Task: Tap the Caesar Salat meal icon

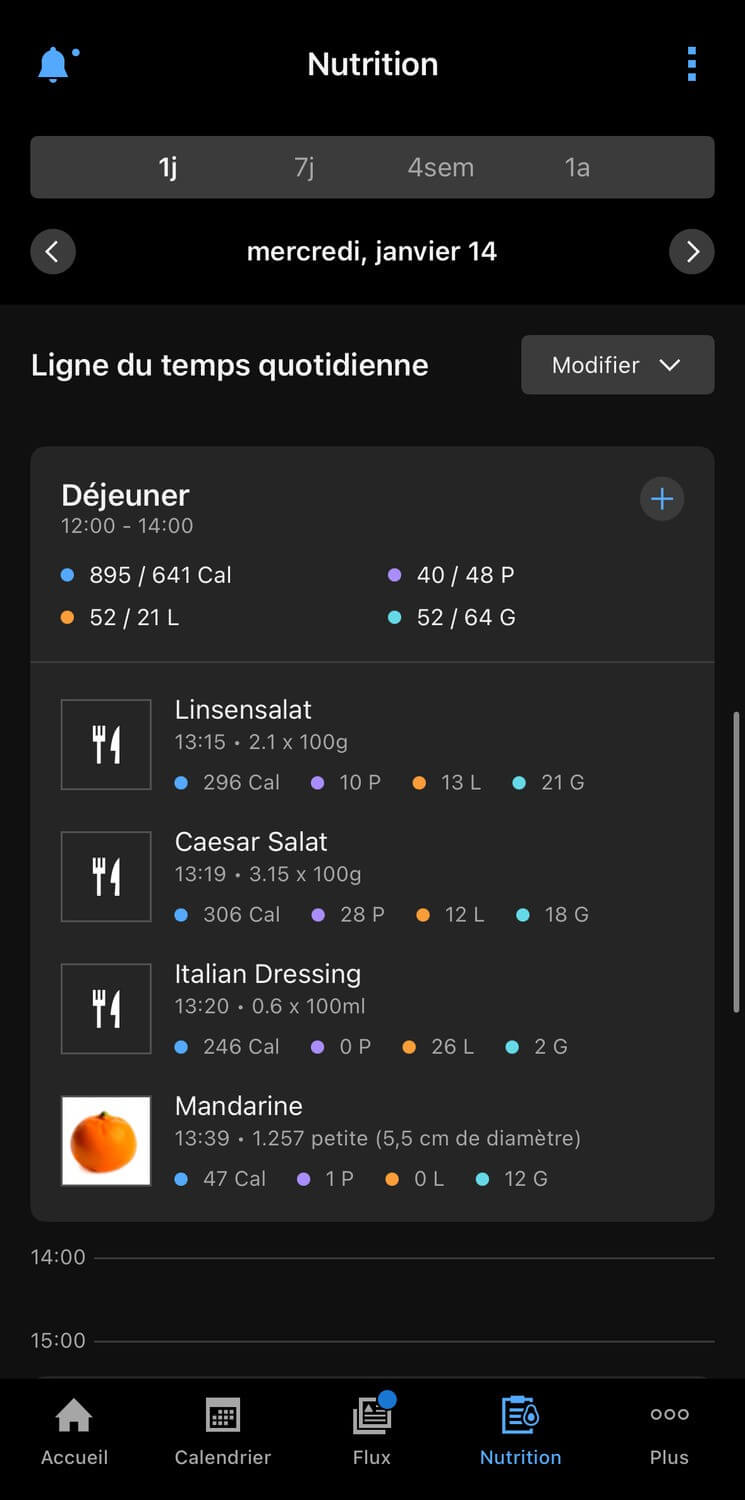Action: [106, 877]
